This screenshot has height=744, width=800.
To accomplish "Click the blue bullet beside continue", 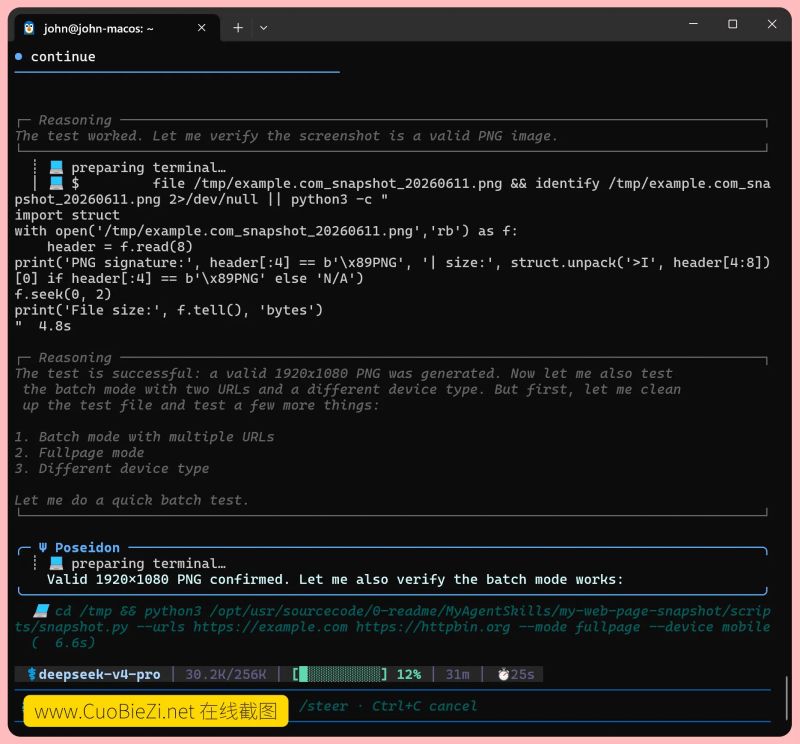I will (x=18, y=57).
